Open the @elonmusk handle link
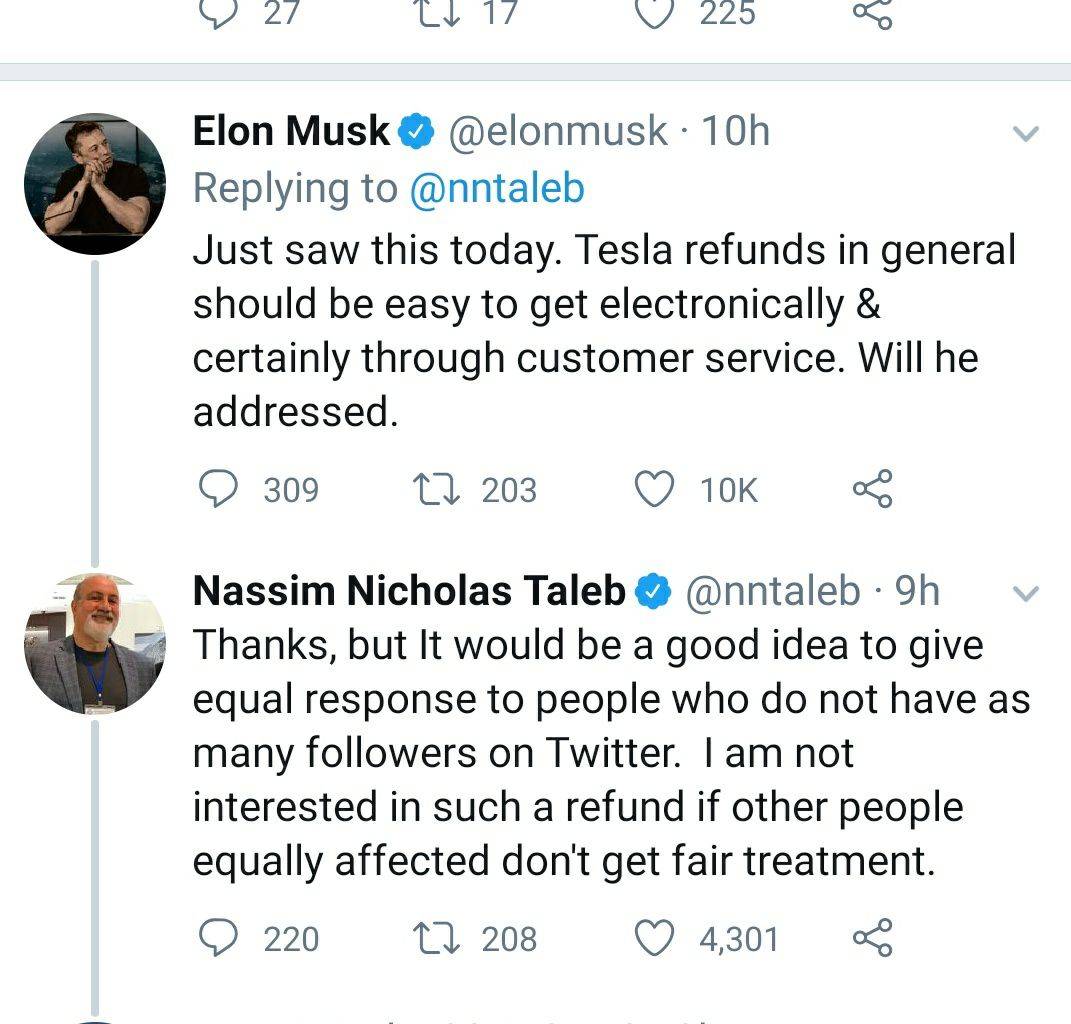This screenshot has height=1024, width=1071. [557, 132]
